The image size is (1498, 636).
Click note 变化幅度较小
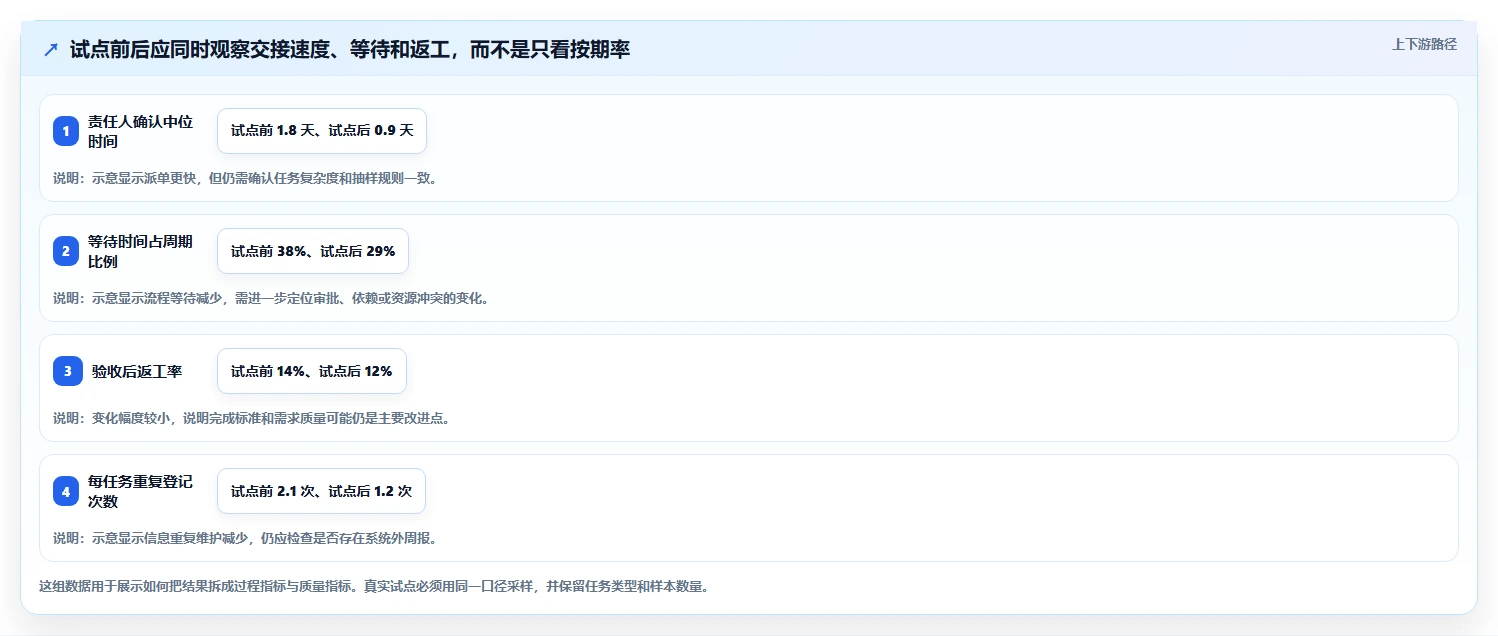pyautogui.click(x=251, y=419)
